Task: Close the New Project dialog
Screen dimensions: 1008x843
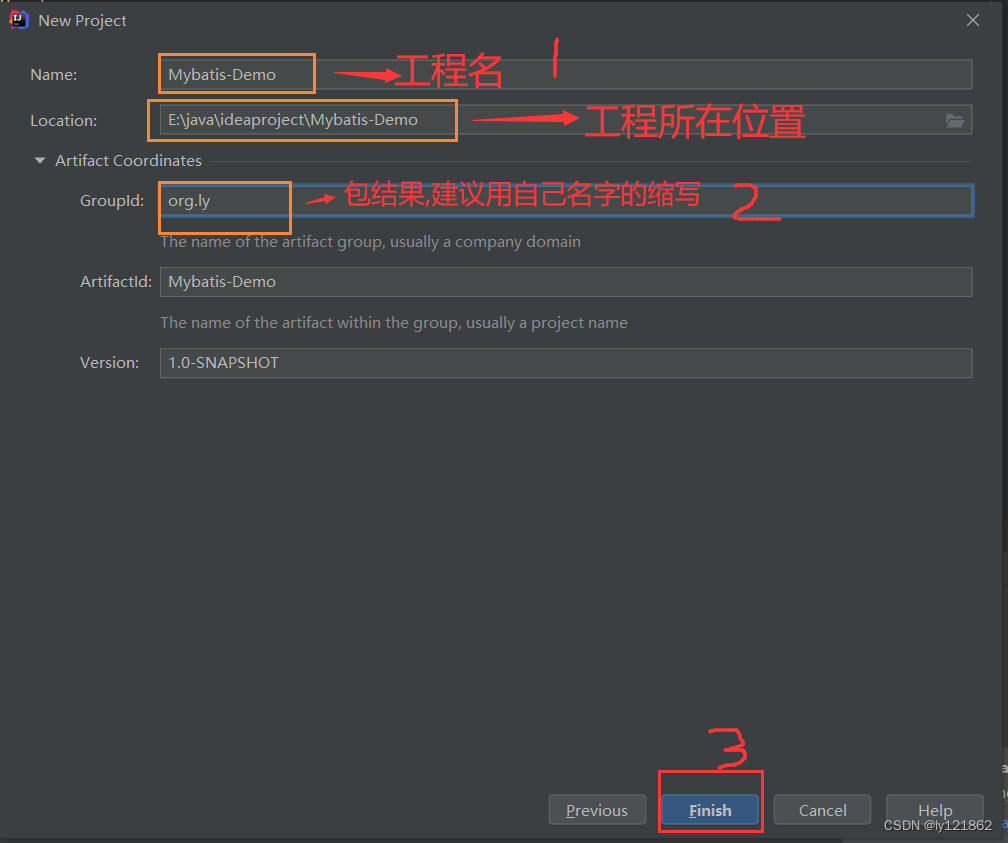Action: [972, 19]
